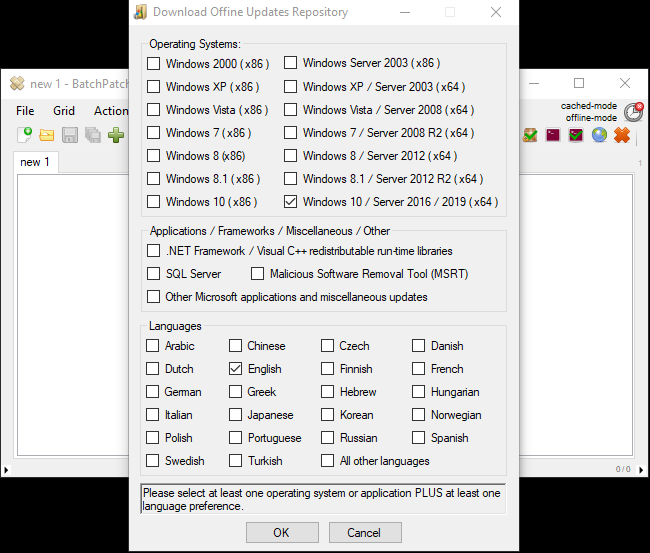Image resolution: width=650 pixels, height=553 pixels.
Task: Close the Download Offline Updates Repository dialog
Action: click(x=496, y=12)
